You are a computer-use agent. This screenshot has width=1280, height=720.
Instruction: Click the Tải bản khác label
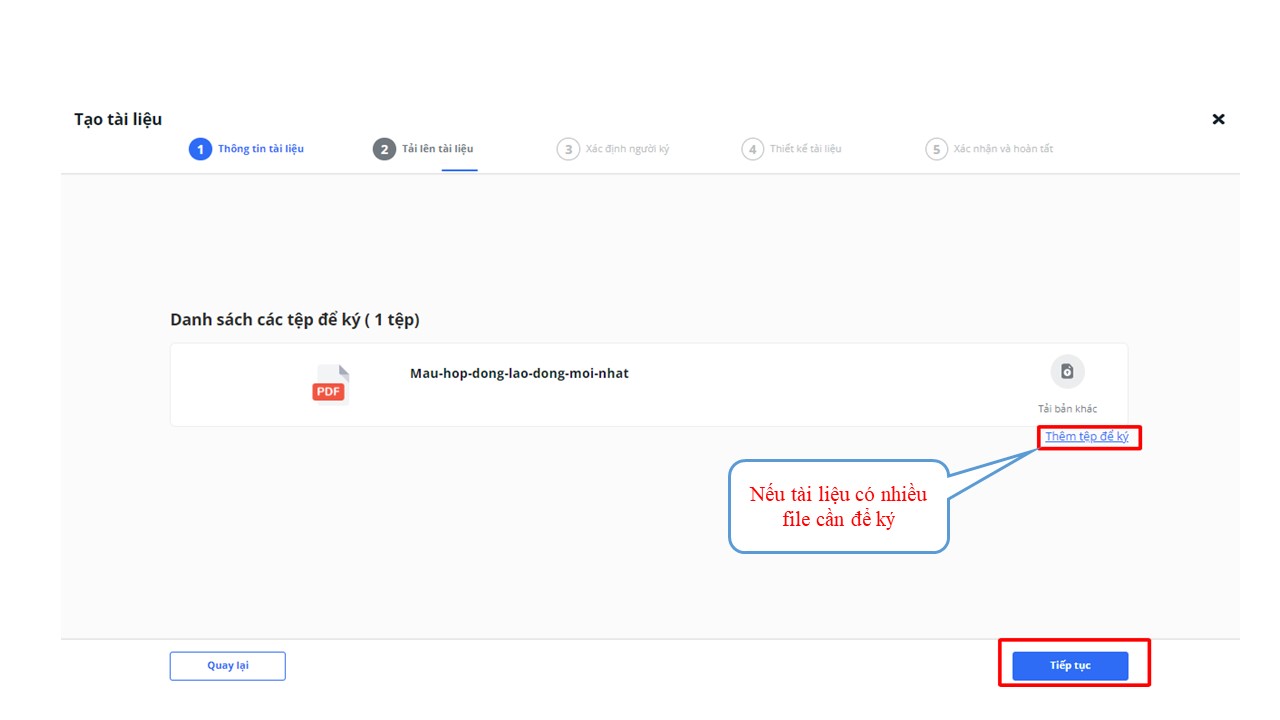pos(1067,409)
